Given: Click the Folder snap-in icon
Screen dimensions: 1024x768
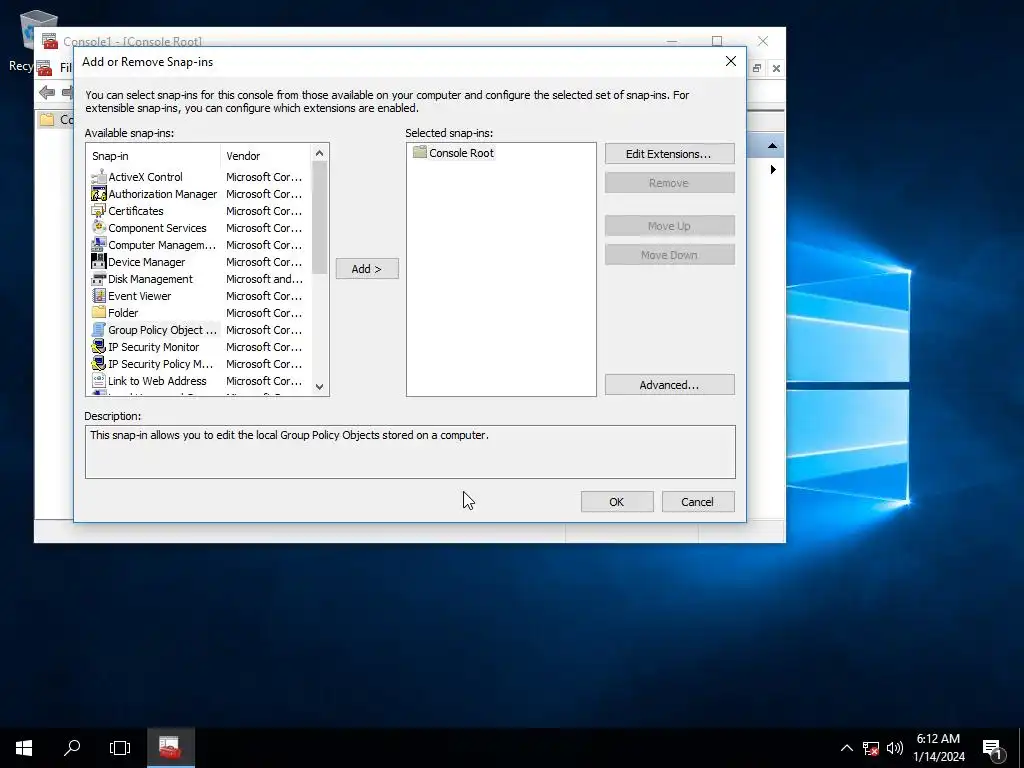Looking at the screenshot, I should coord(99,312).
